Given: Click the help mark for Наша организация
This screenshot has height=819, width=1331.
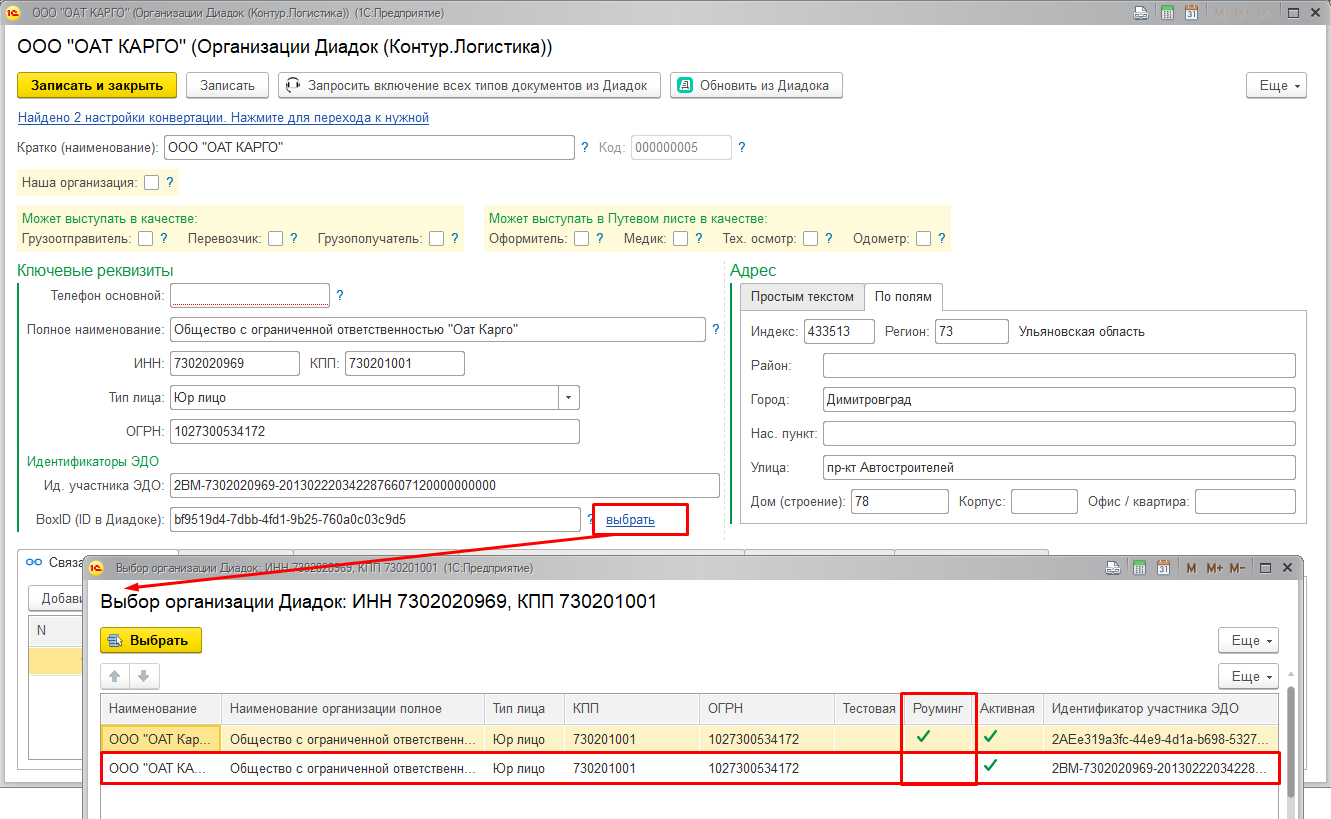Looking at the screenshot, I should [170, 182].
